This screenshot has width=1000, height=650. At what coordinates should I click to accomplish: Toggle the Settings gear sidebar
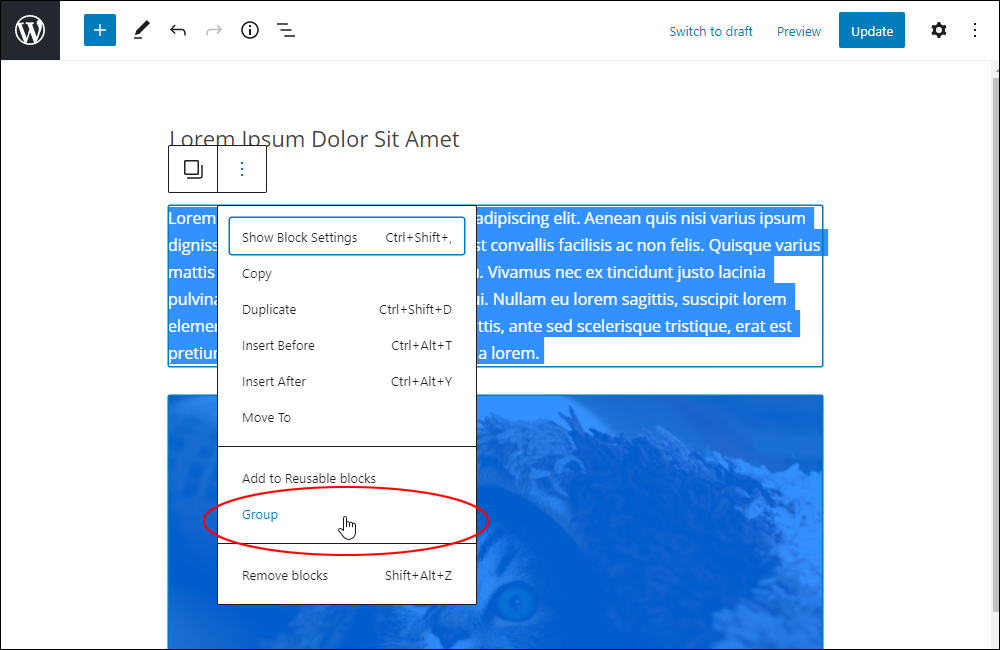pos(939,31)
